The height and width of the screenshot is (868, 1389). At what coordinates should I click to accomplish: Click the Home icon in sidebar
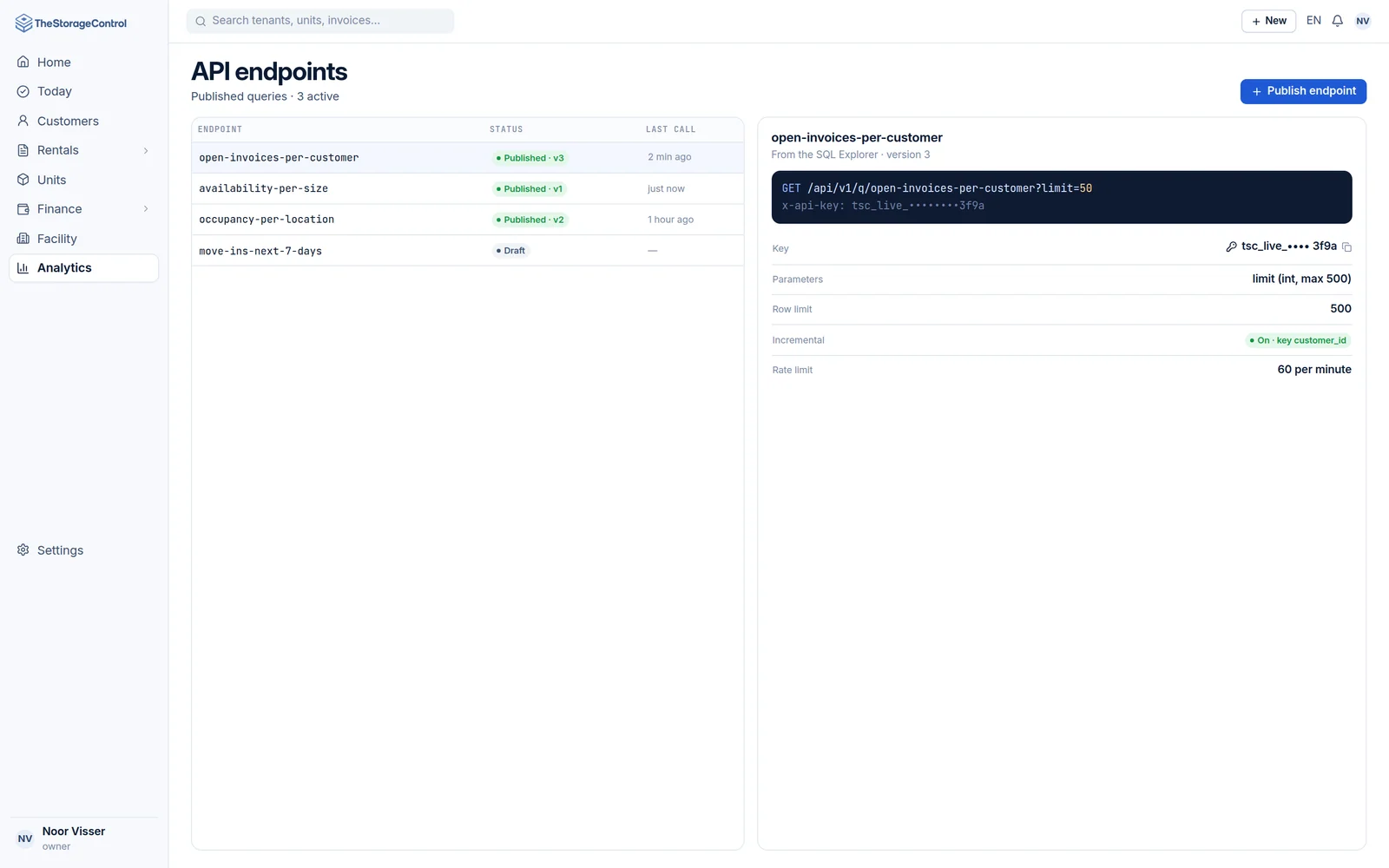click(23, 62)
